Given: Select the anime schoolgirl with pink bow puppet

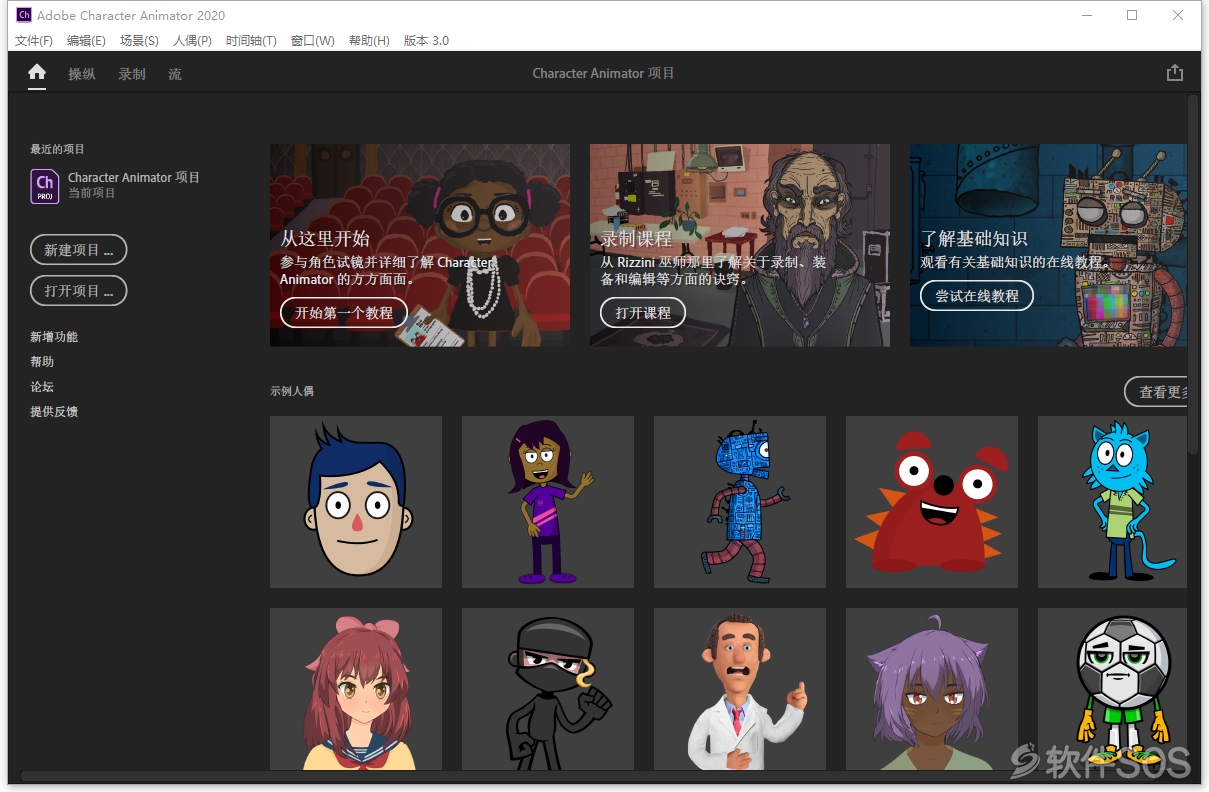Looking at the screenshot, I should [356, 689].
